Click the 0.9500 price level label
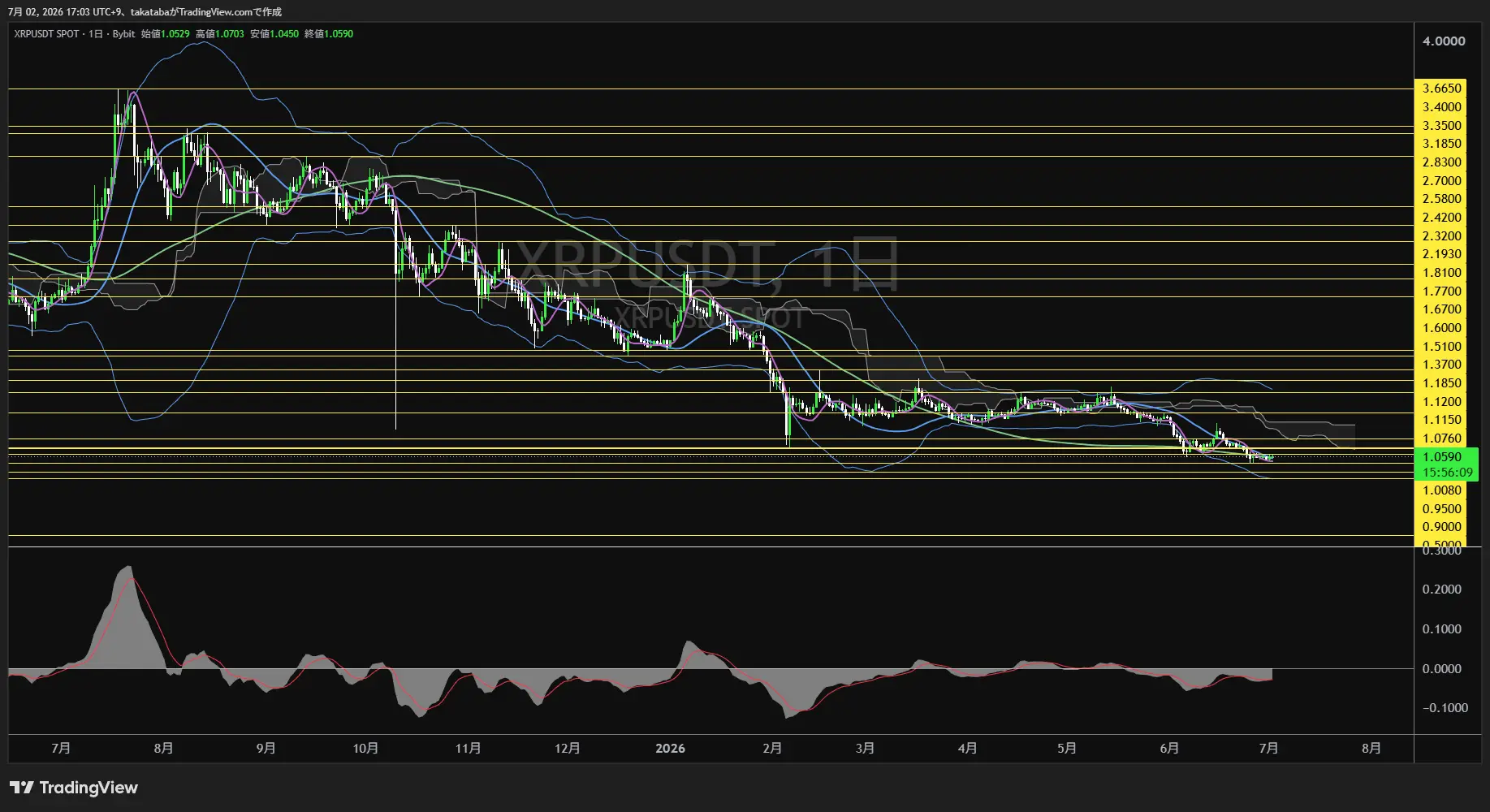The width and height of the screenshot is (1490, 812). tap(1442, 509)
